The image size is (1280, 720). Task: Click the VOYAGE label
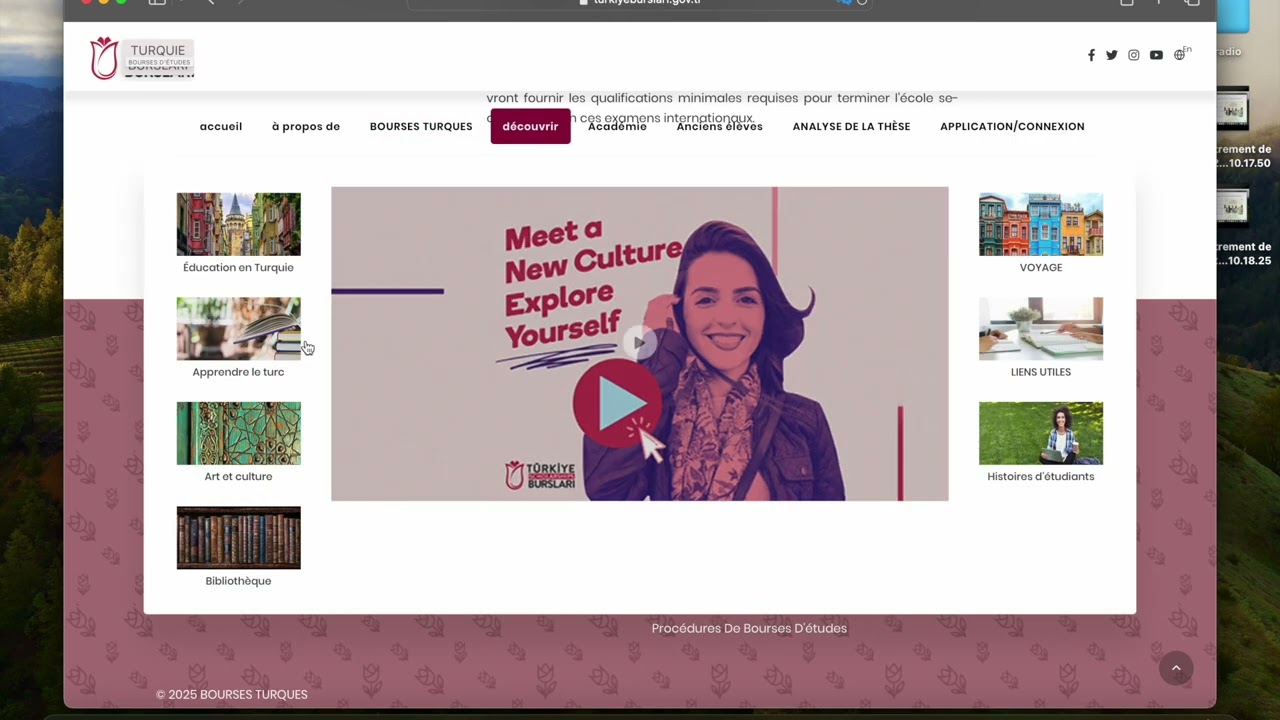(x=1041, y=268)
